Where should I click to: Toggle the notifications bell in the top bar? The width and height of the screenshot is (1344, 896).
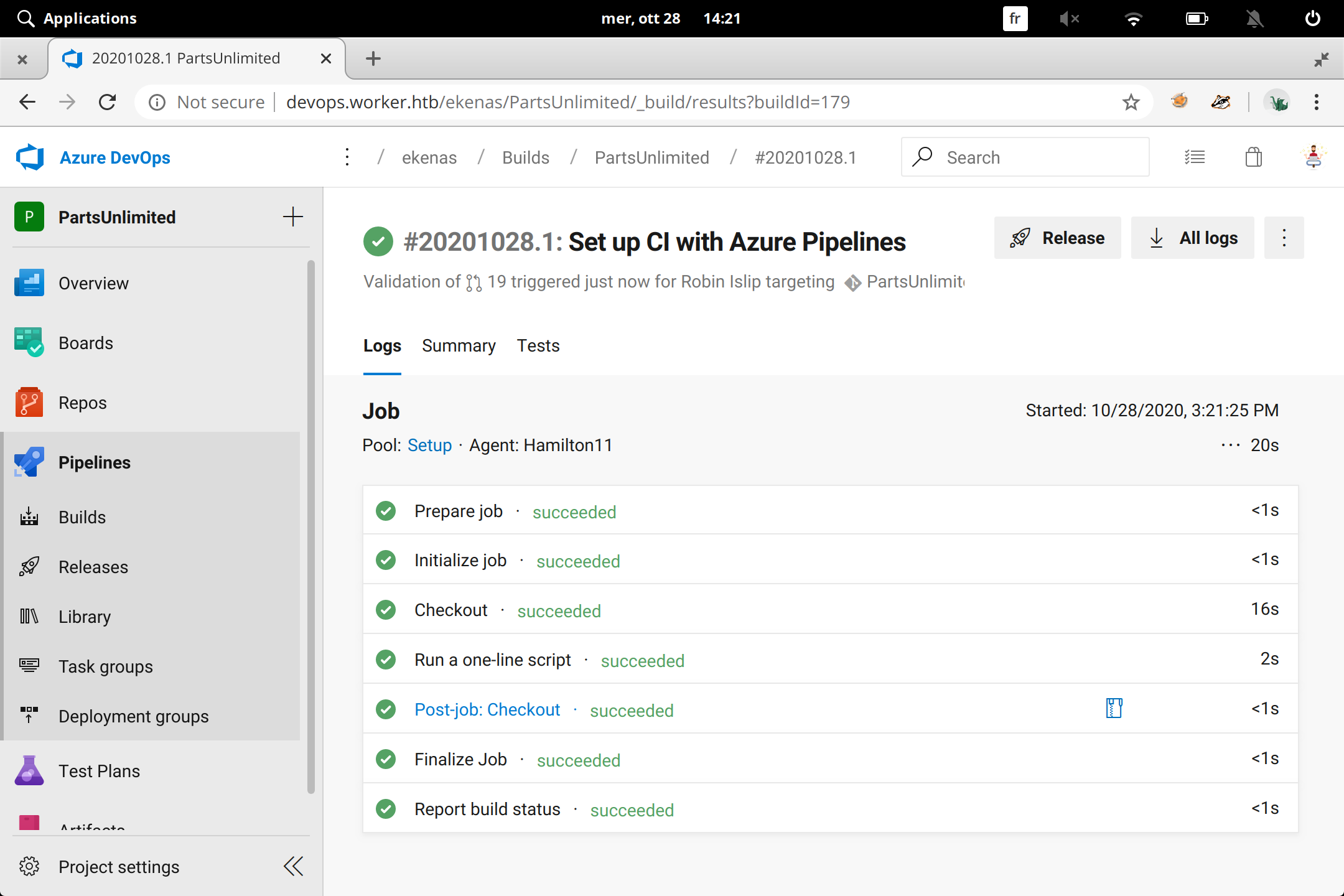(x=1254, y=19)
